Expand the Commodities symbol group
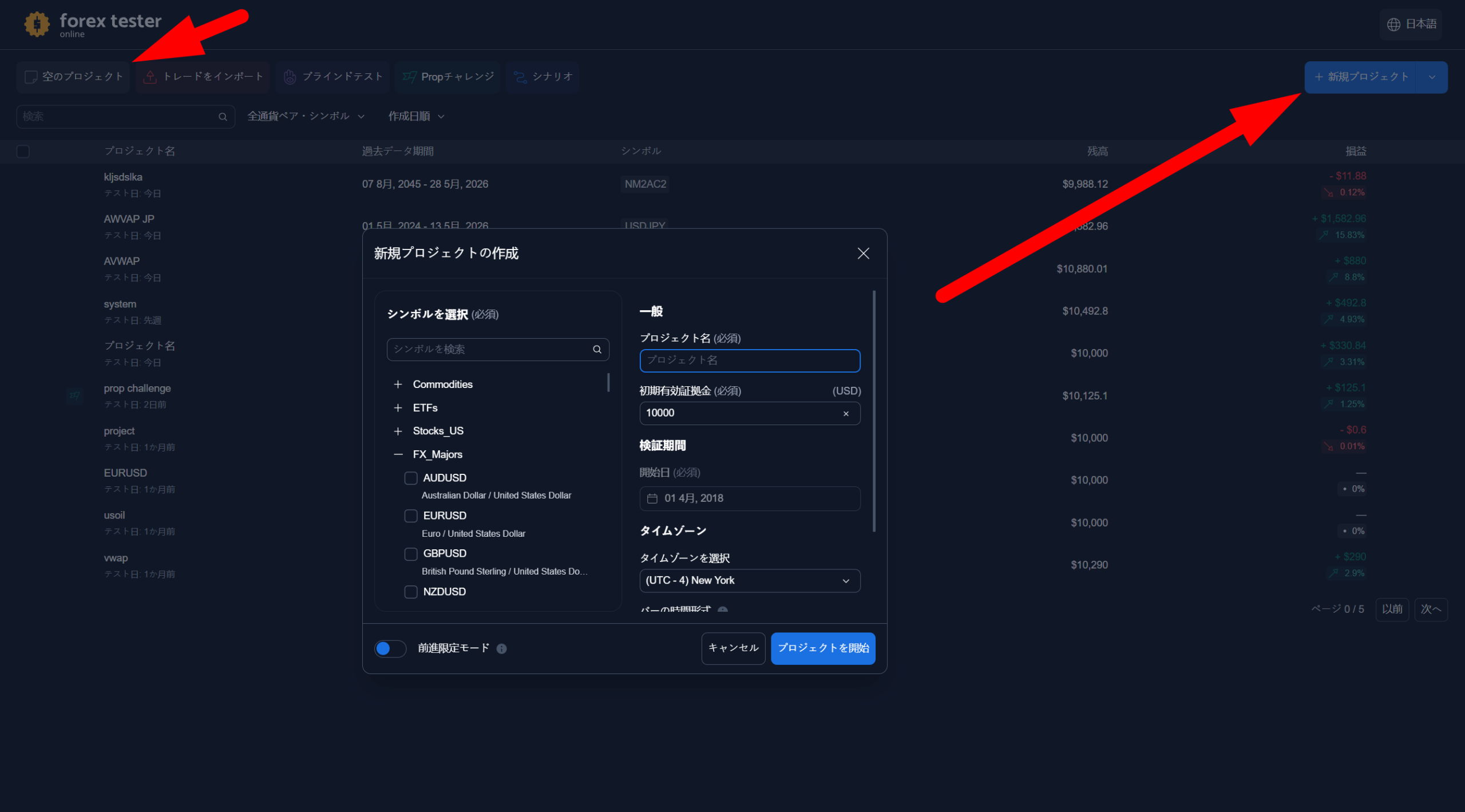1465x812 pixels. point(398,385)
